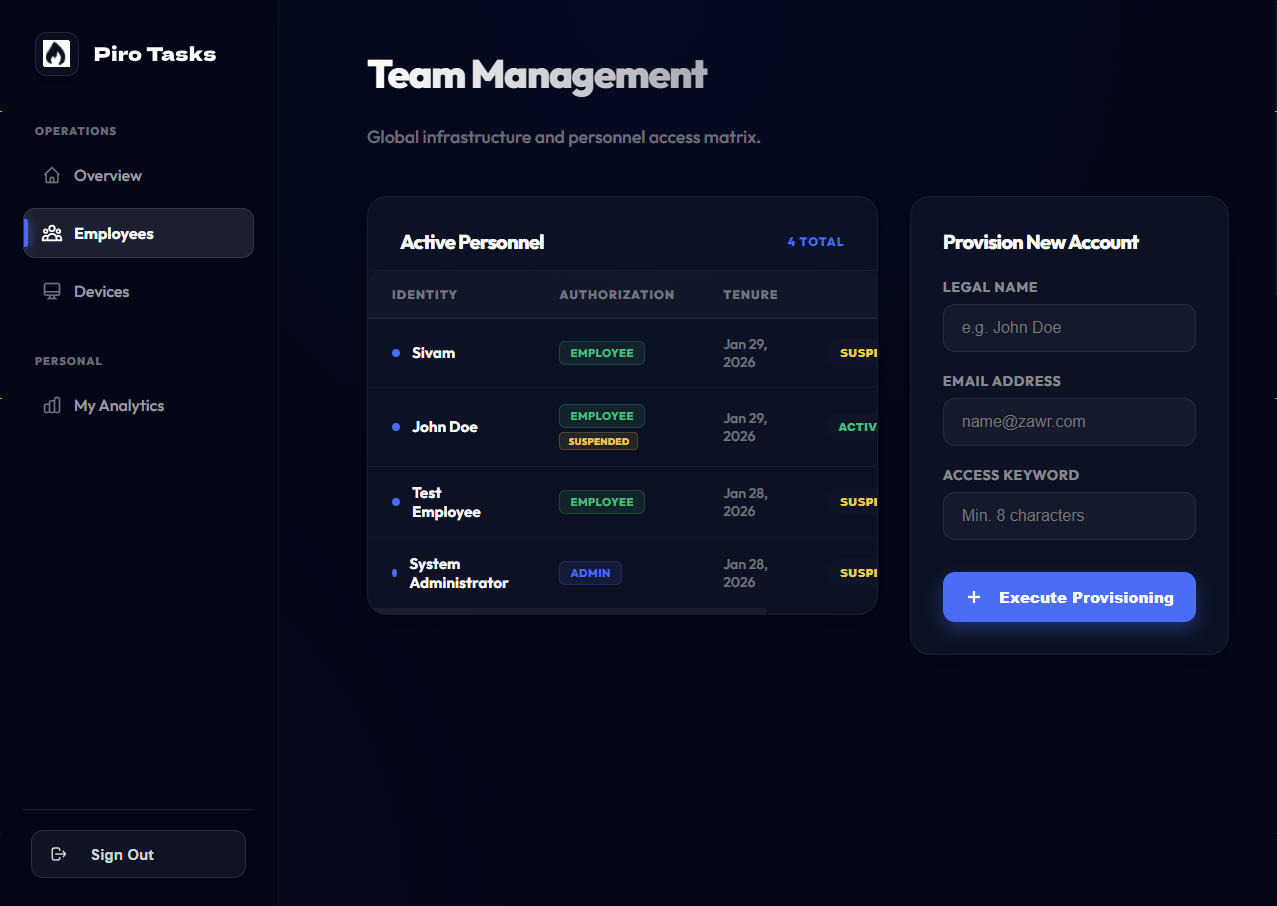Screen dimensions: 1277x906
Task: Click the ADMIN badge for System Administrator
Action: (590, 573)
